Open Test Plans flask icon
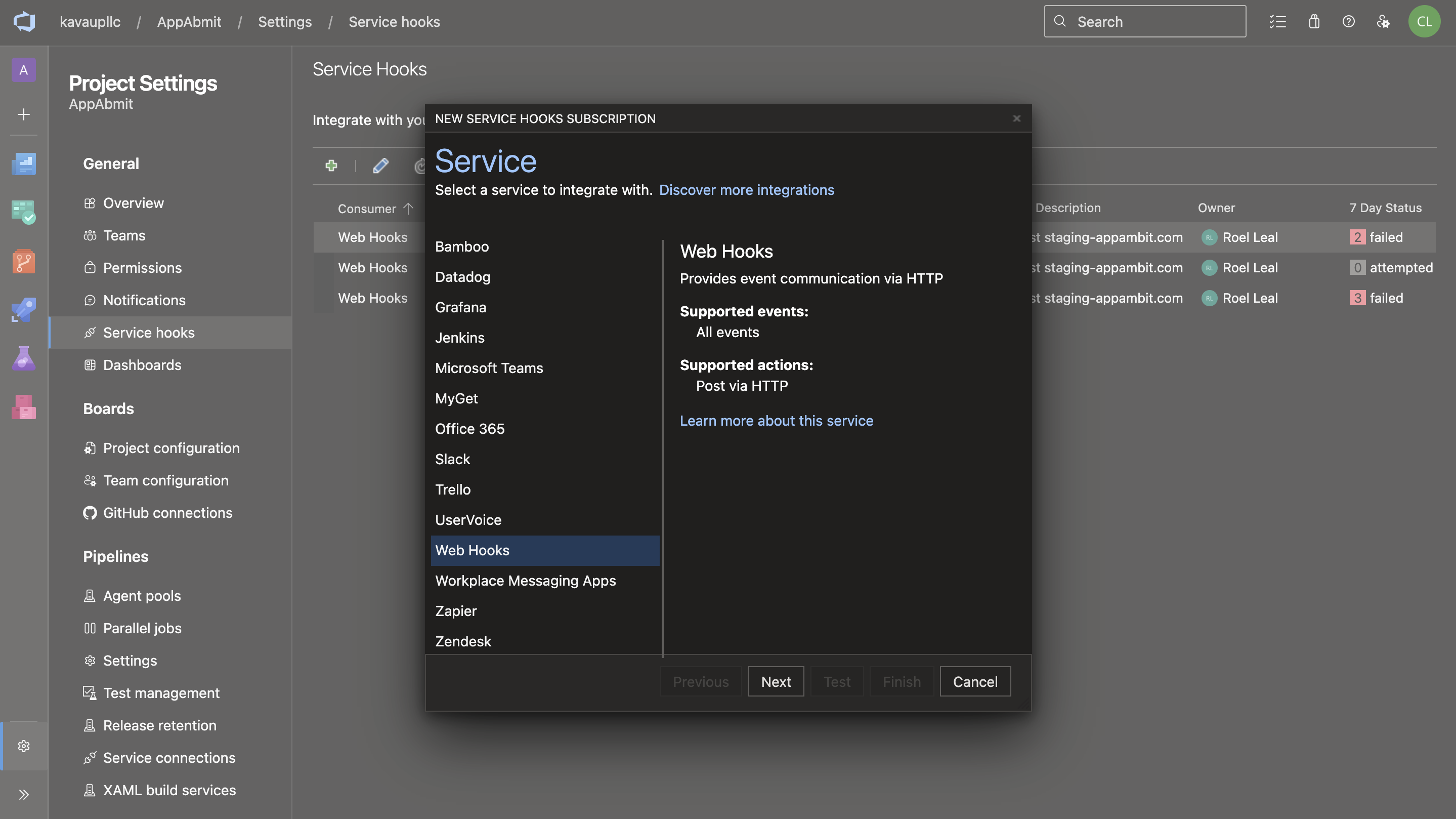Image resolution: width=1456 pixels, height=819 pixels. point(24,358)
